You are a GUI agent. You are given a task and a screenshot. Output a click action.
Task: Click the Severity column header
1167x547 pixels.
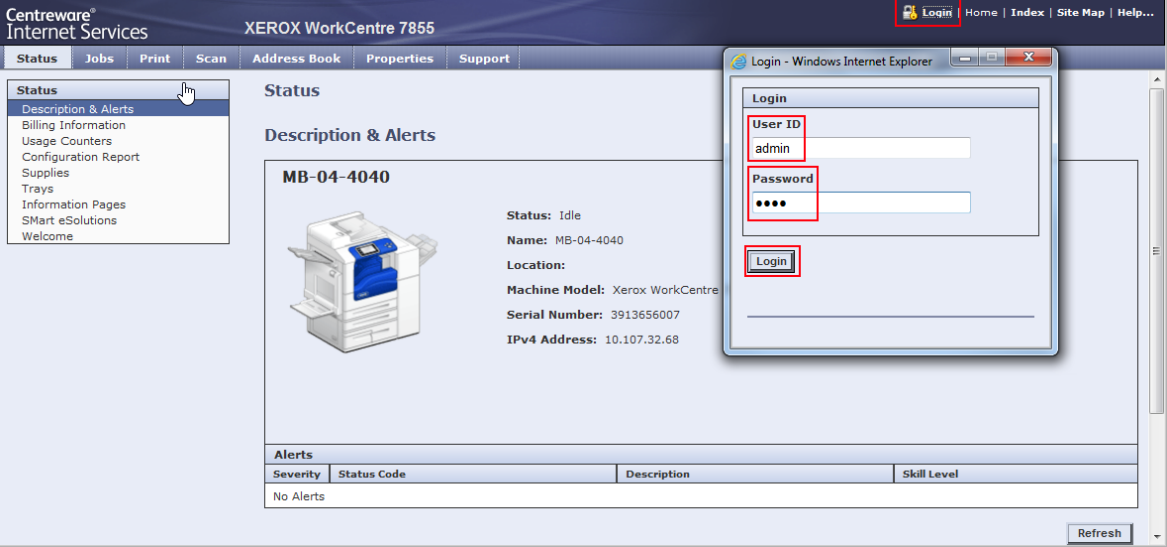click(x=296, y=474)
